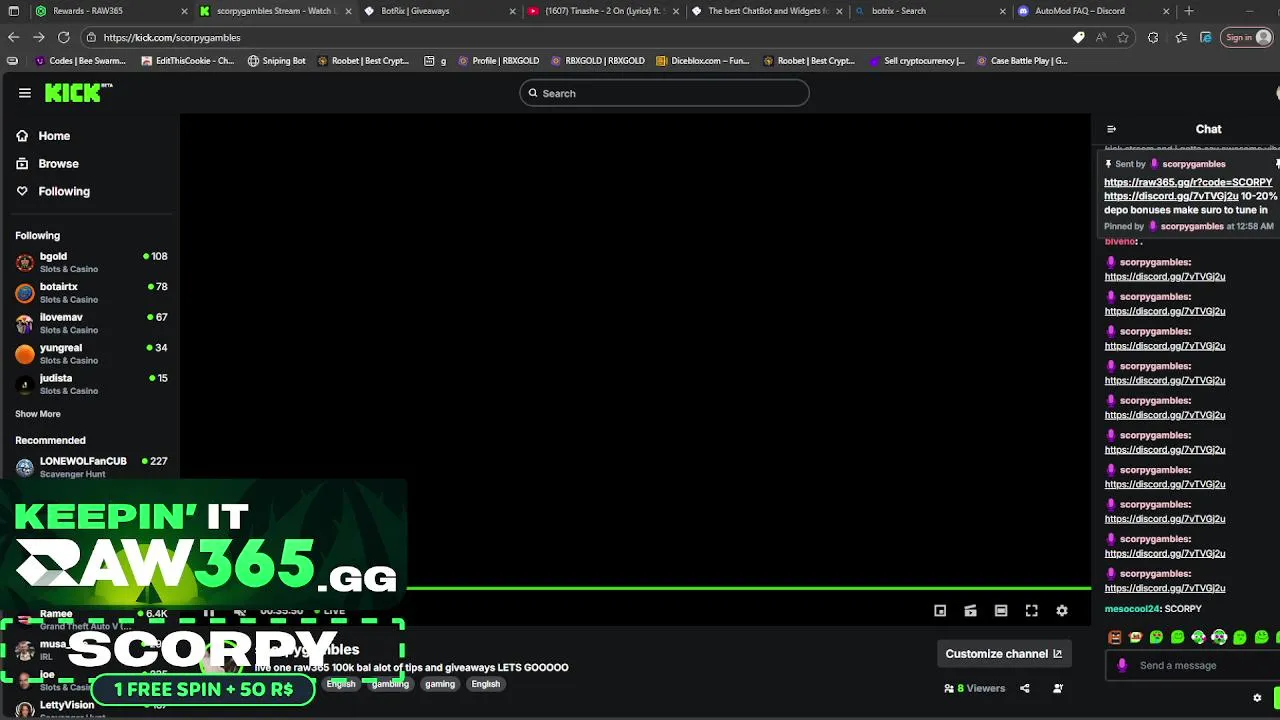Click mesocool24 username in chat
The height and width of the screenshot is (720, 1280).
[1132, 609]
